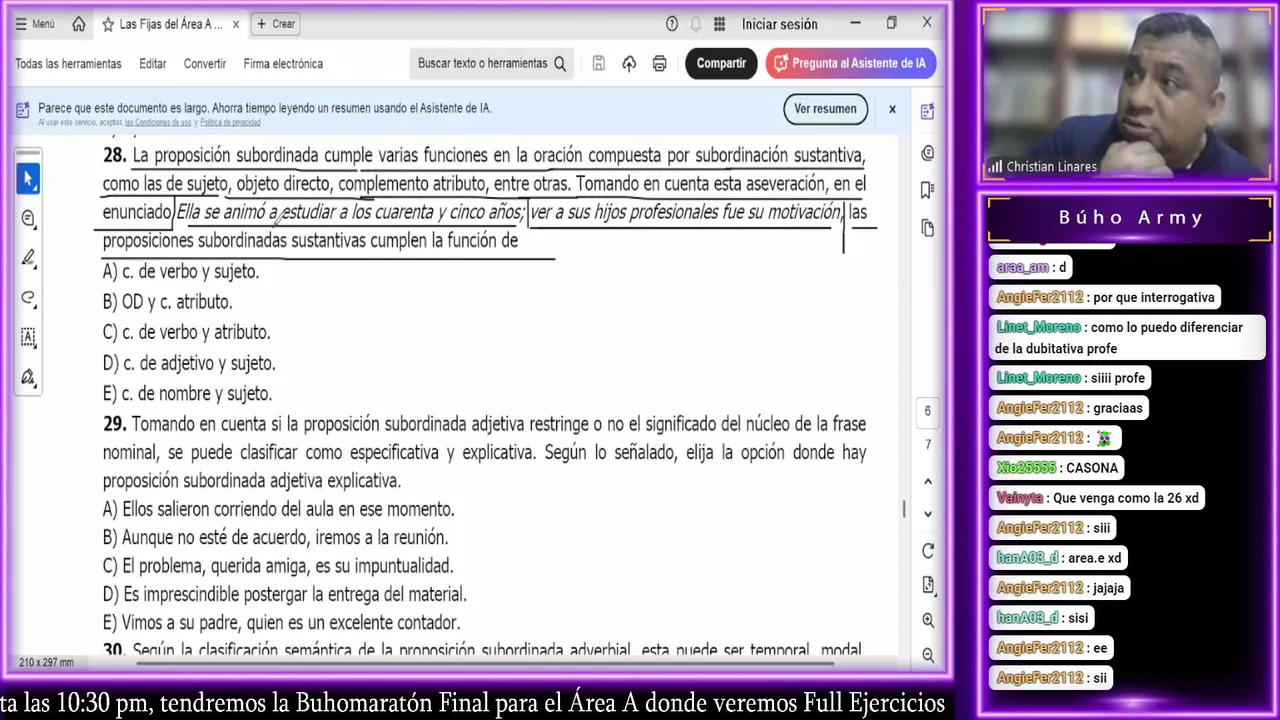This screenshot has height=720, width=1280.
Task: Click the zoom in magnifier
Action: click(927, 621)
